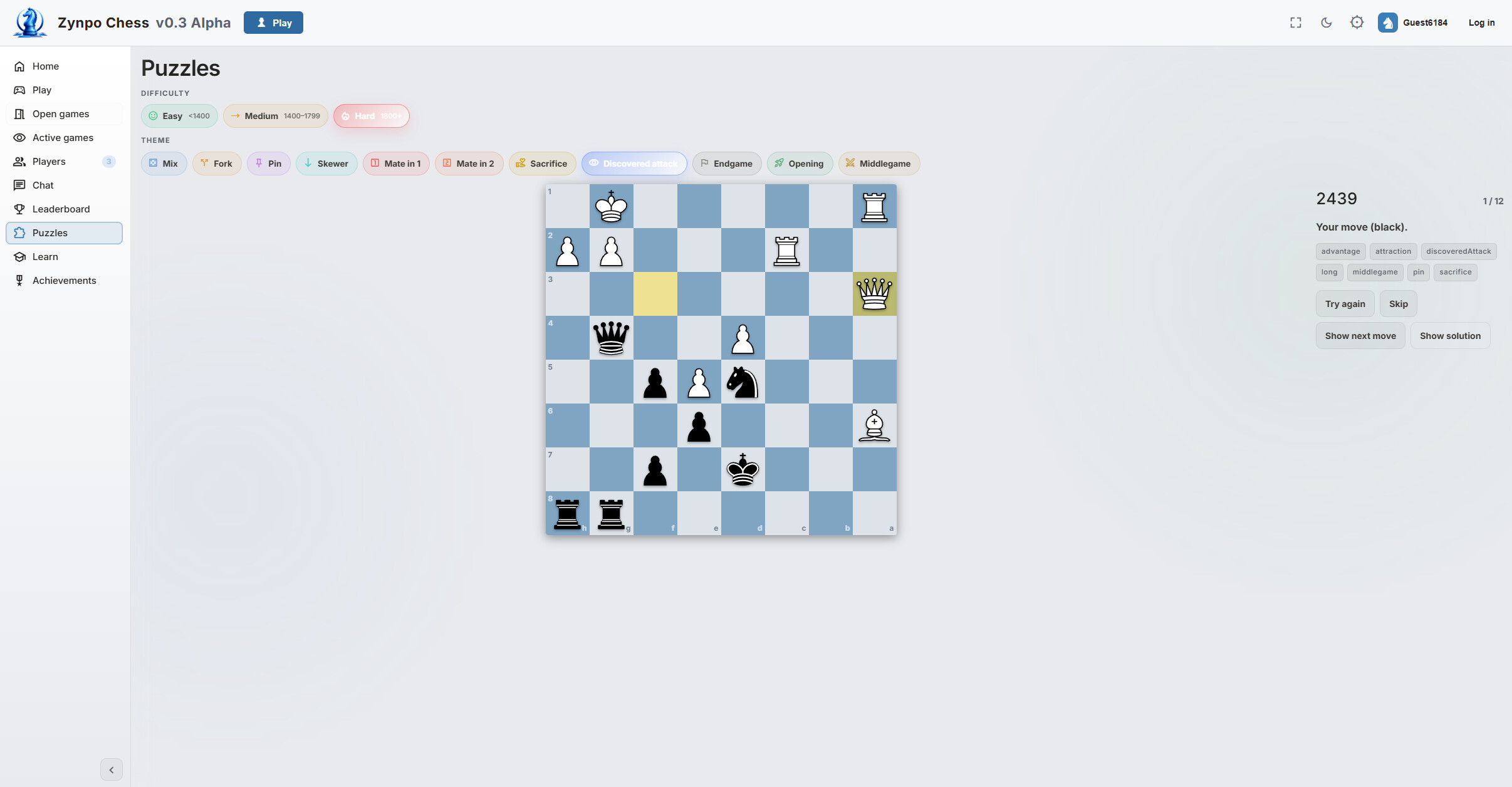Viewport: 1512px width, 787px height.
Task: Click the white rook on c2
Action: (786, 250)
